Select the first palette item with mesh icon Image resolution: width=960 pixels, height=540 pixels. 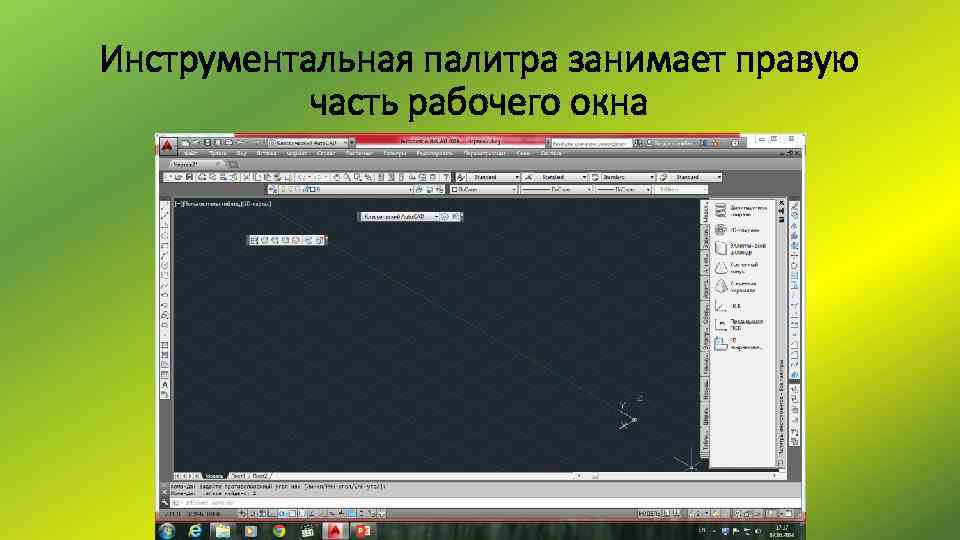(x=741, y=211)
